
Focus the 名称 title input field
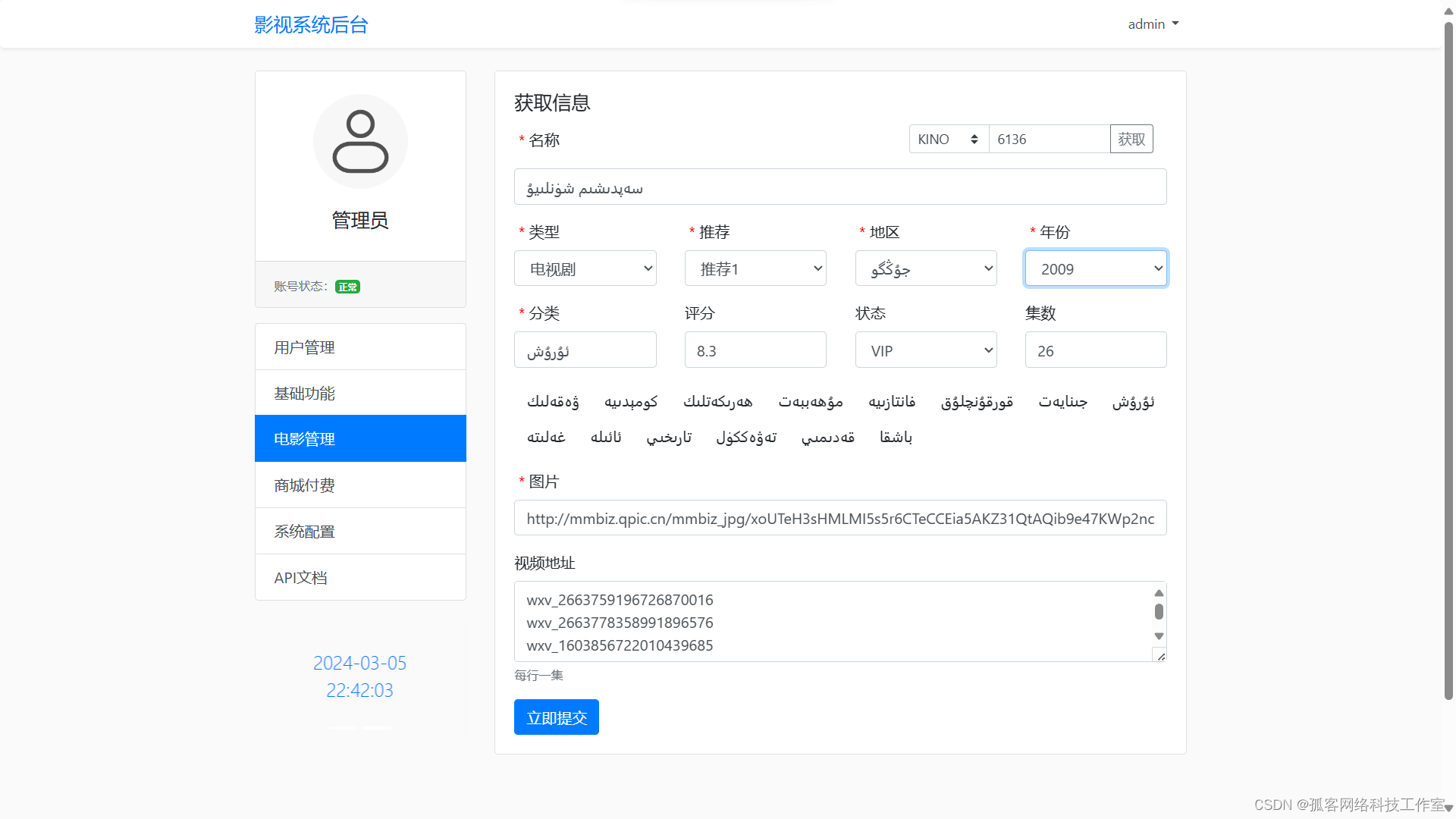point(840,187)
